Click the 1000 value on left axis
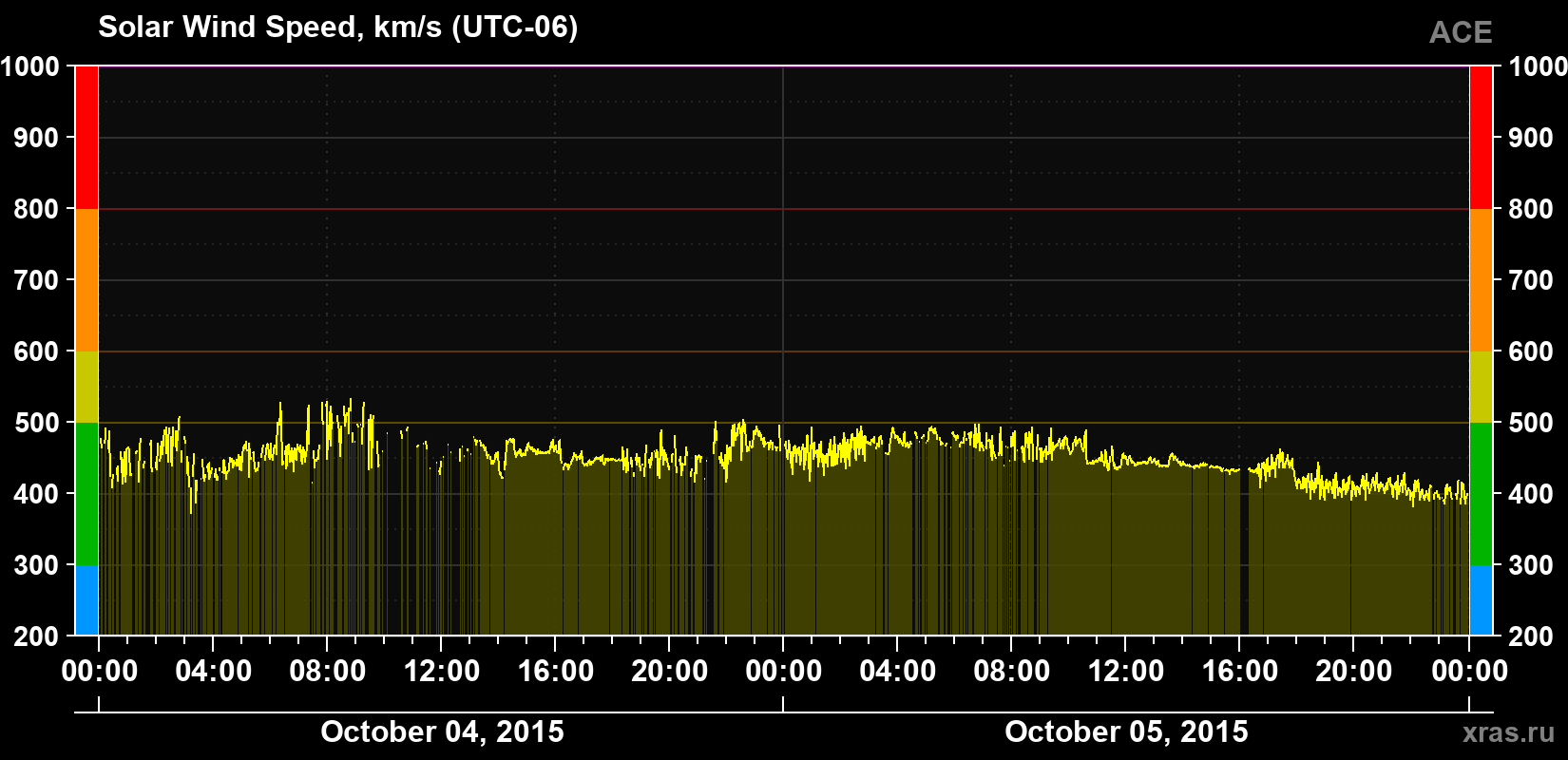1568x760 pixels. click(30, 66)
